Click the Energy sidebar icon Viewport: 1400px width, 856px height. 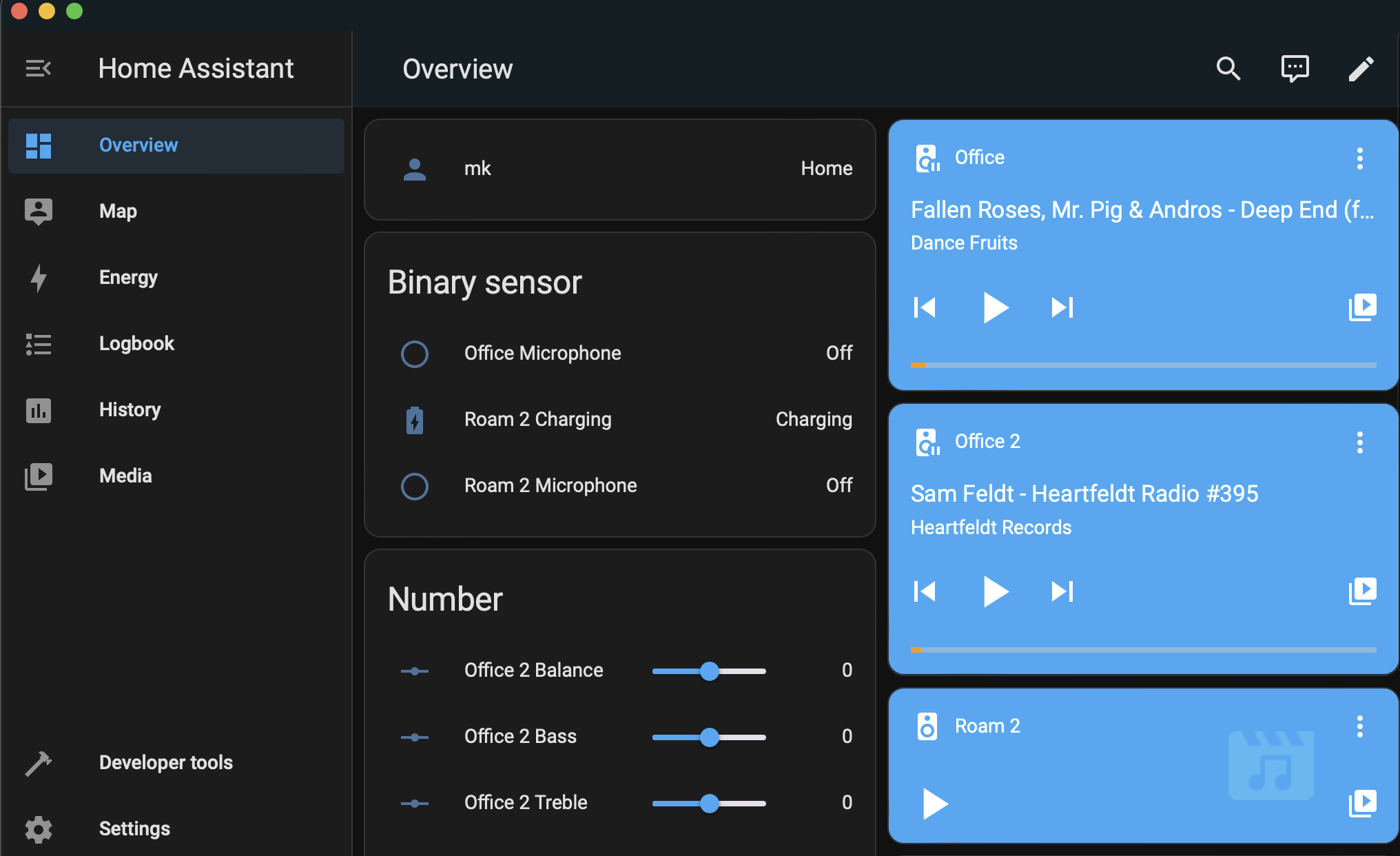37,277
